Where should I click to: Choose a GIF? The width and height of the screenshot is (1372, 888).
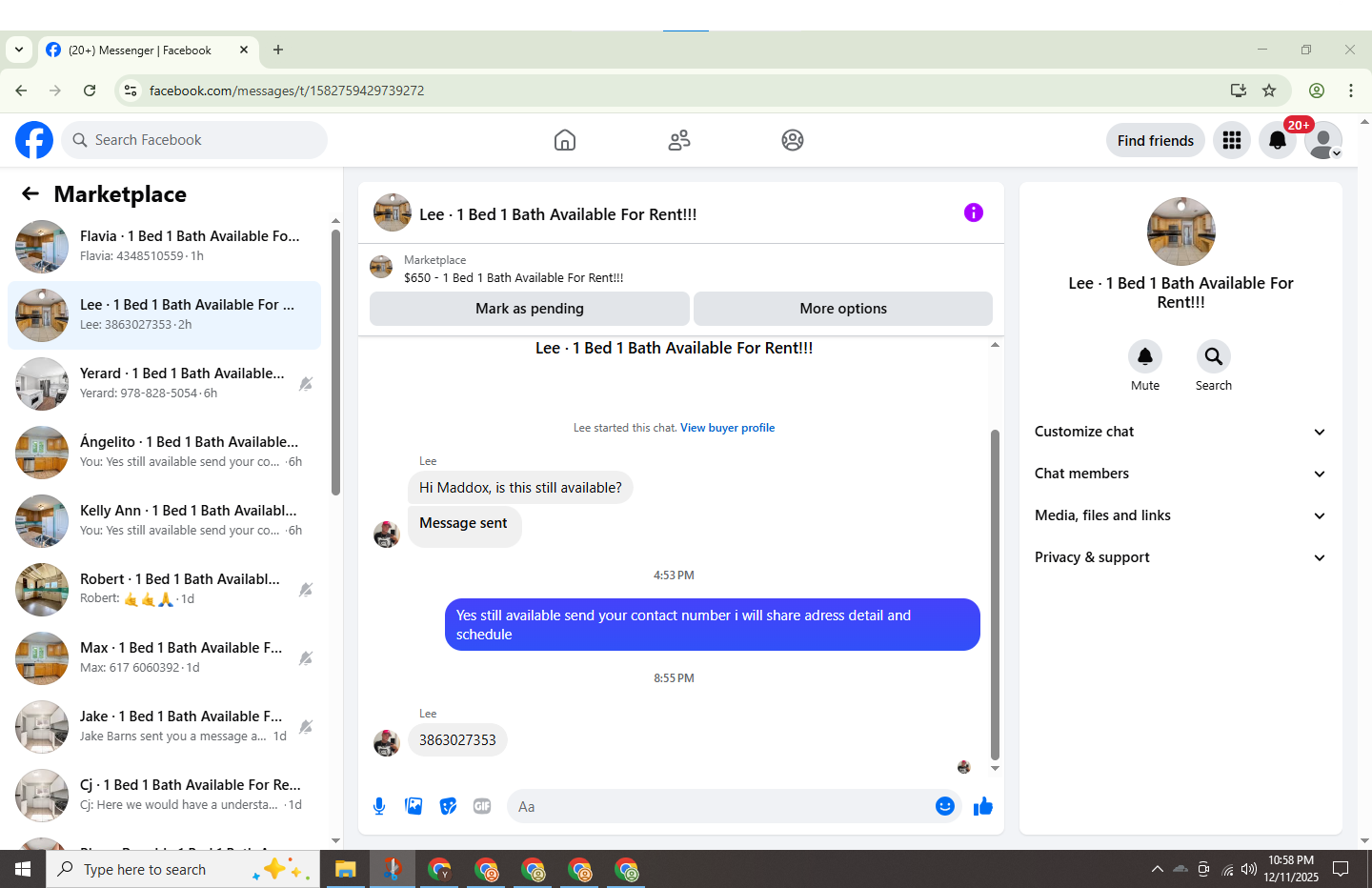[482, 806]
